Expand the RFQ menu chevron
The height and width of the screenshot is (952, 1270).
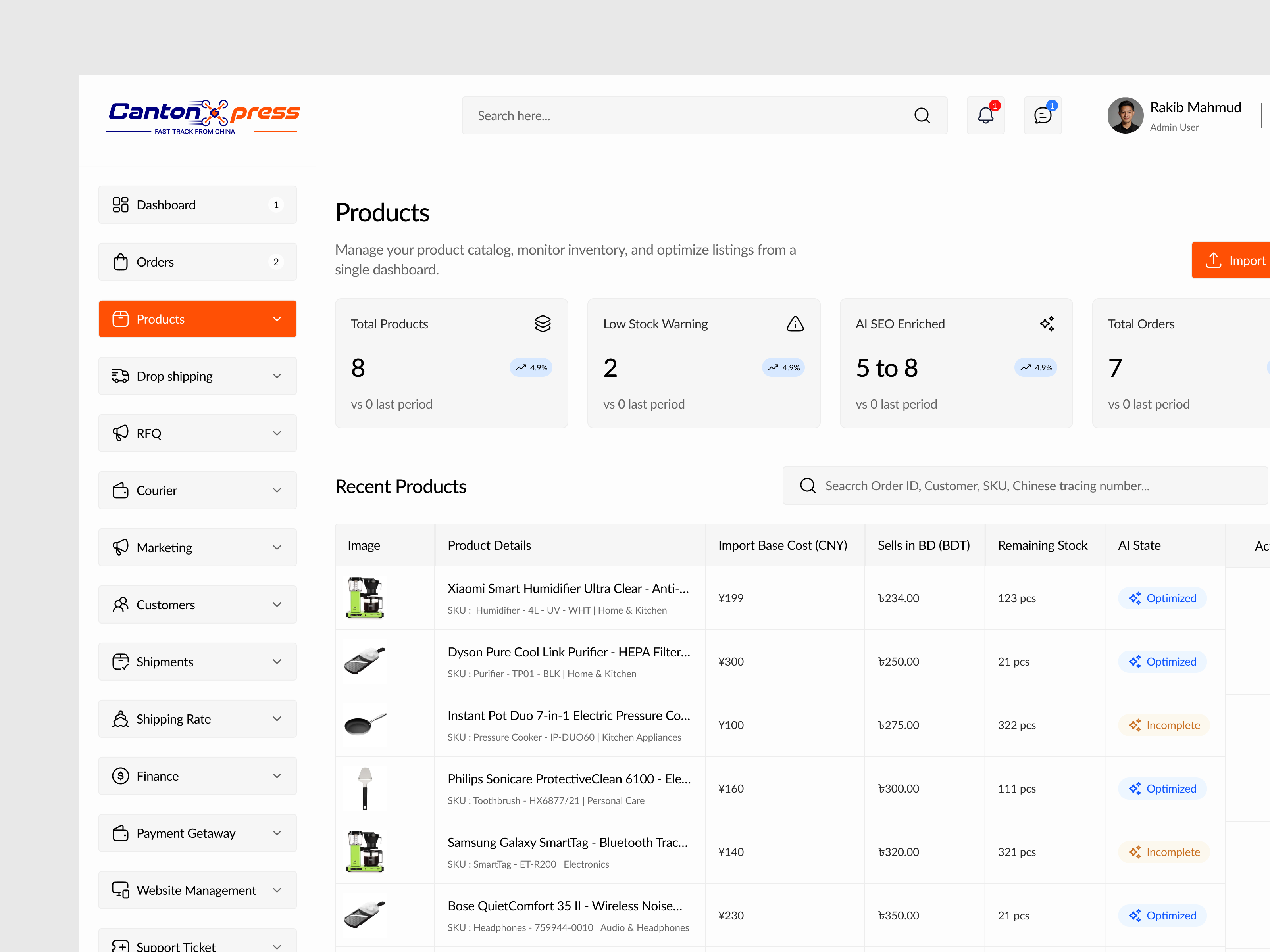(x=277, y=433)
